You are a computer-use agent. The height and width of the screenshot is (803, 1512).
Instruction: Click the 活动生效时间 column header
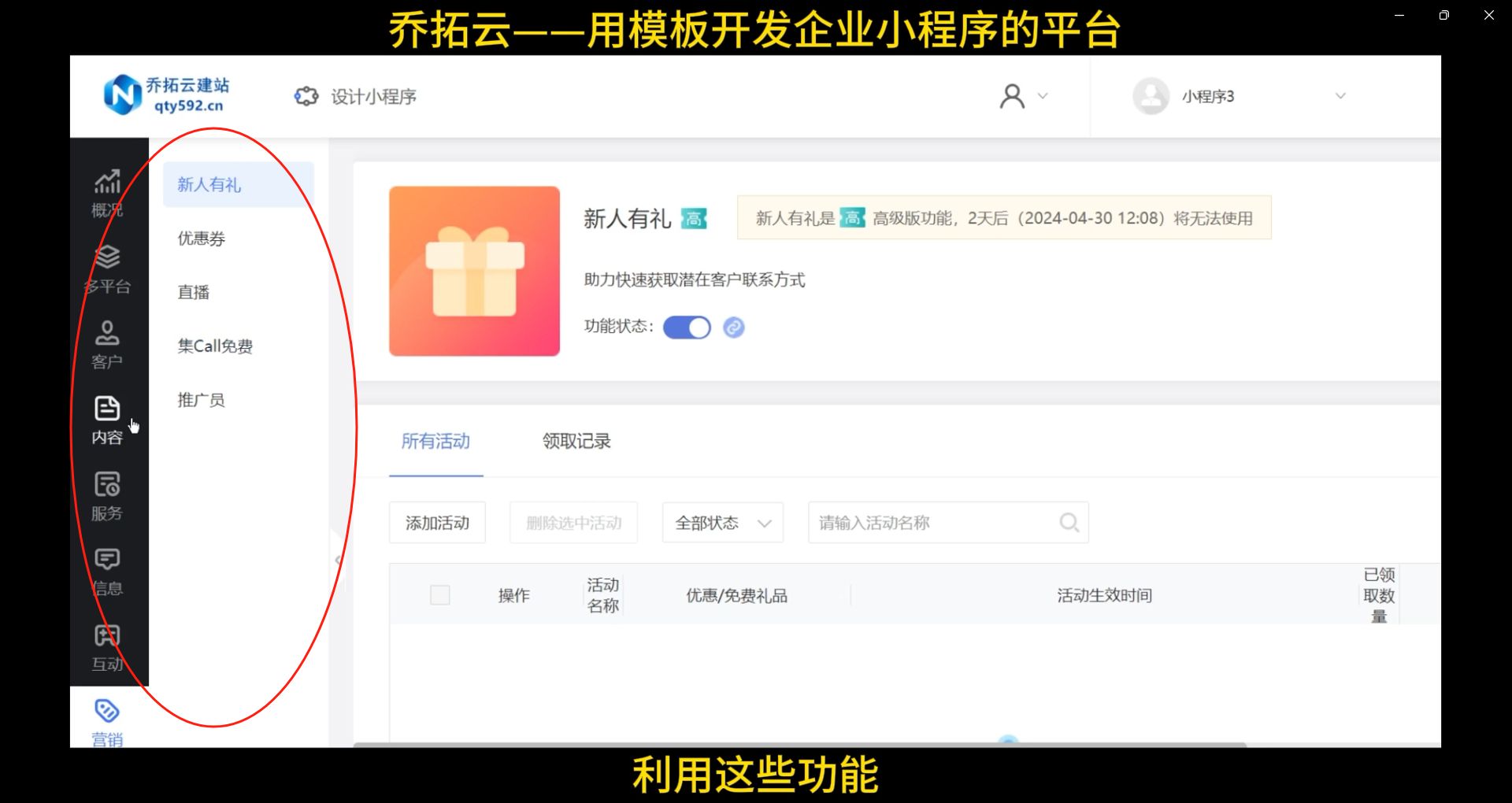click(1104, 595)
